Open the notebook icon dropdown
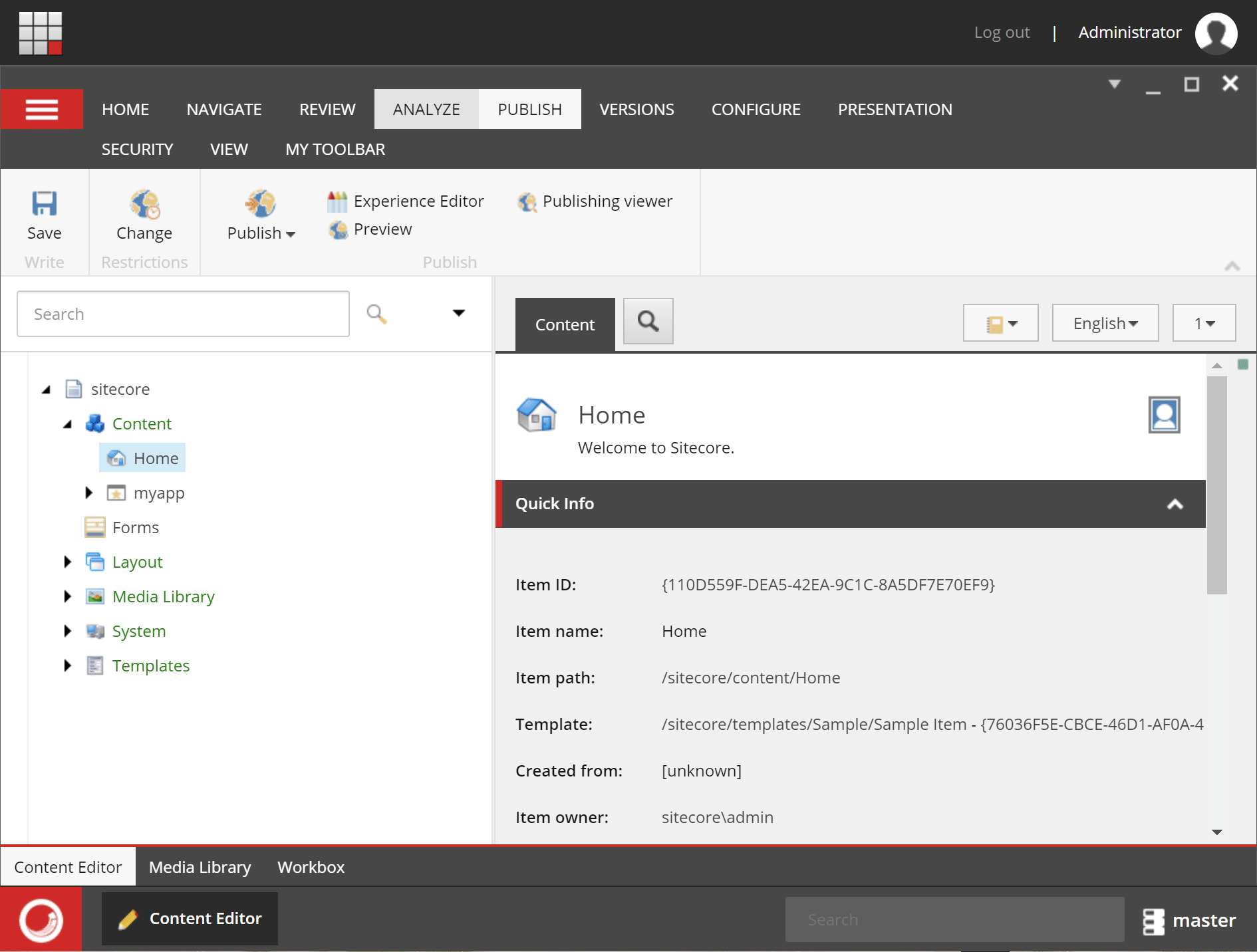 (1000, 323)
